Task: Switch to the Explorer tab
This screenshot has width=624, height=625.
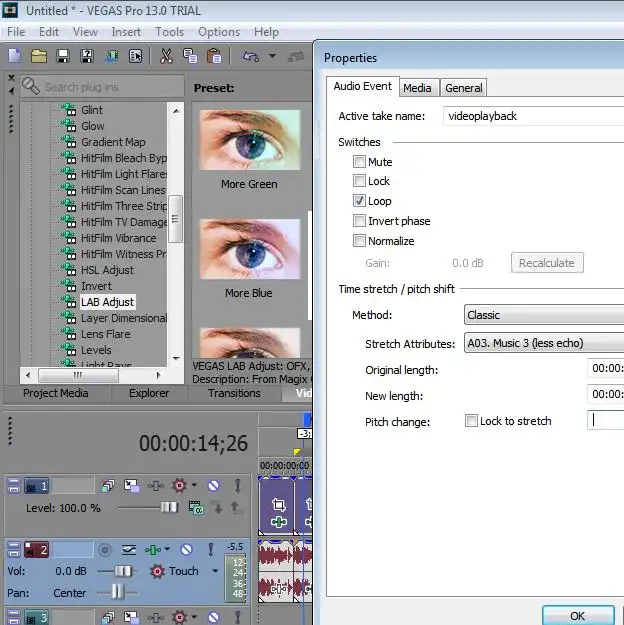Action: click(x=149, y=393)
